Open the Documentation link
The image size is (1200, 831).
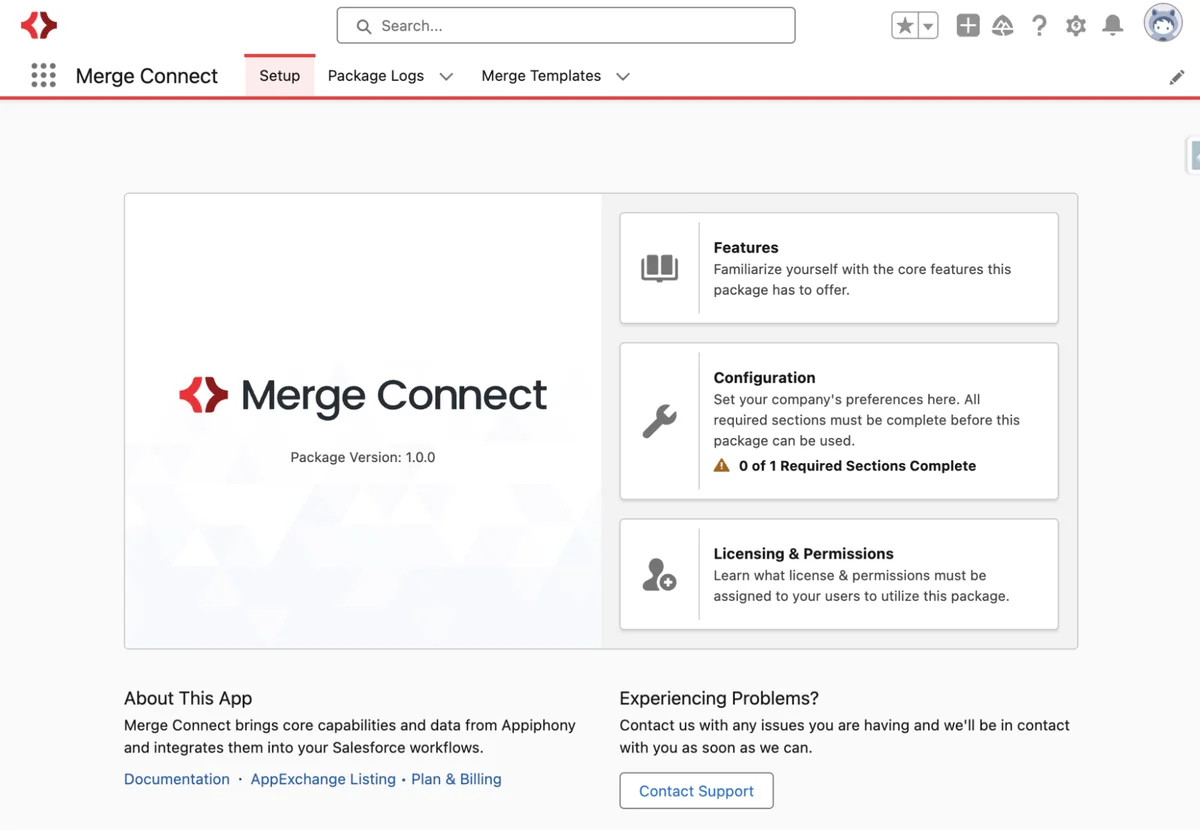coord(177,779)
